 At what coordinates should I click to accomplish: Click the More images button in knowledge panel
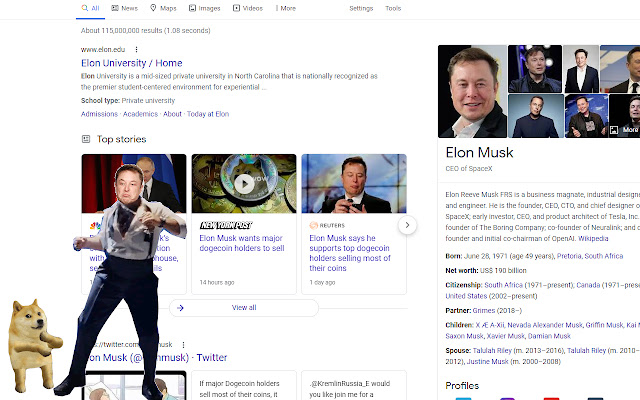point(624,130)
